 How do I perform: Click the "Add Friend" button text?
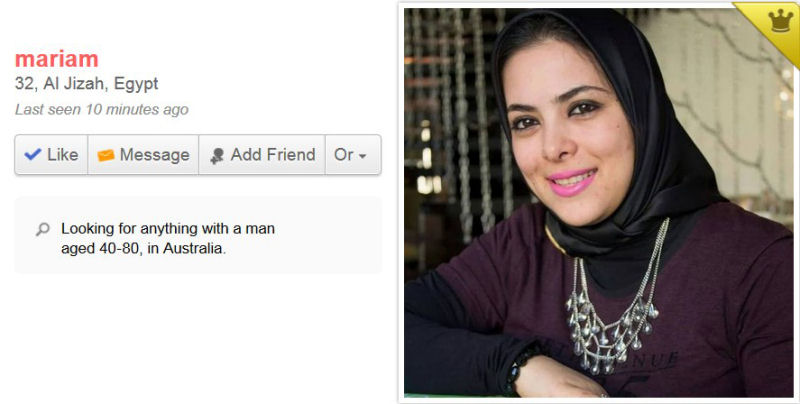273,155
